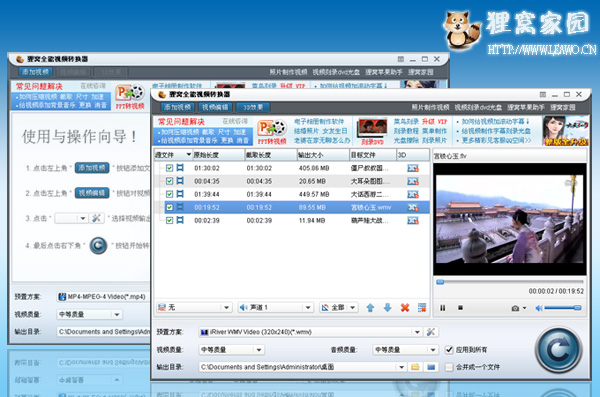This screenshot has height=397, width=600.
Task: Open 视频刻录dvd光盘 in front window menu
Action: (478, 108)
